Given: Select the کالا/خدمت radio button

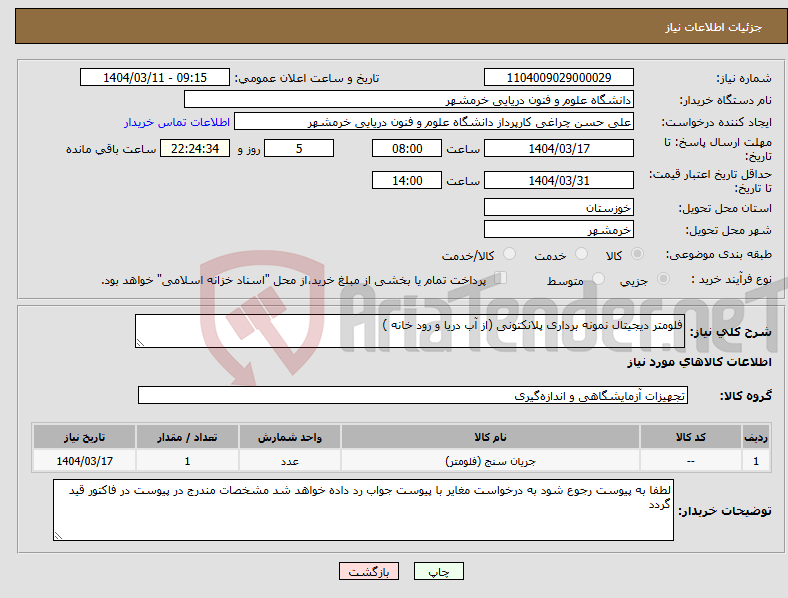Looking at the screenshot, I should (510, 254).
